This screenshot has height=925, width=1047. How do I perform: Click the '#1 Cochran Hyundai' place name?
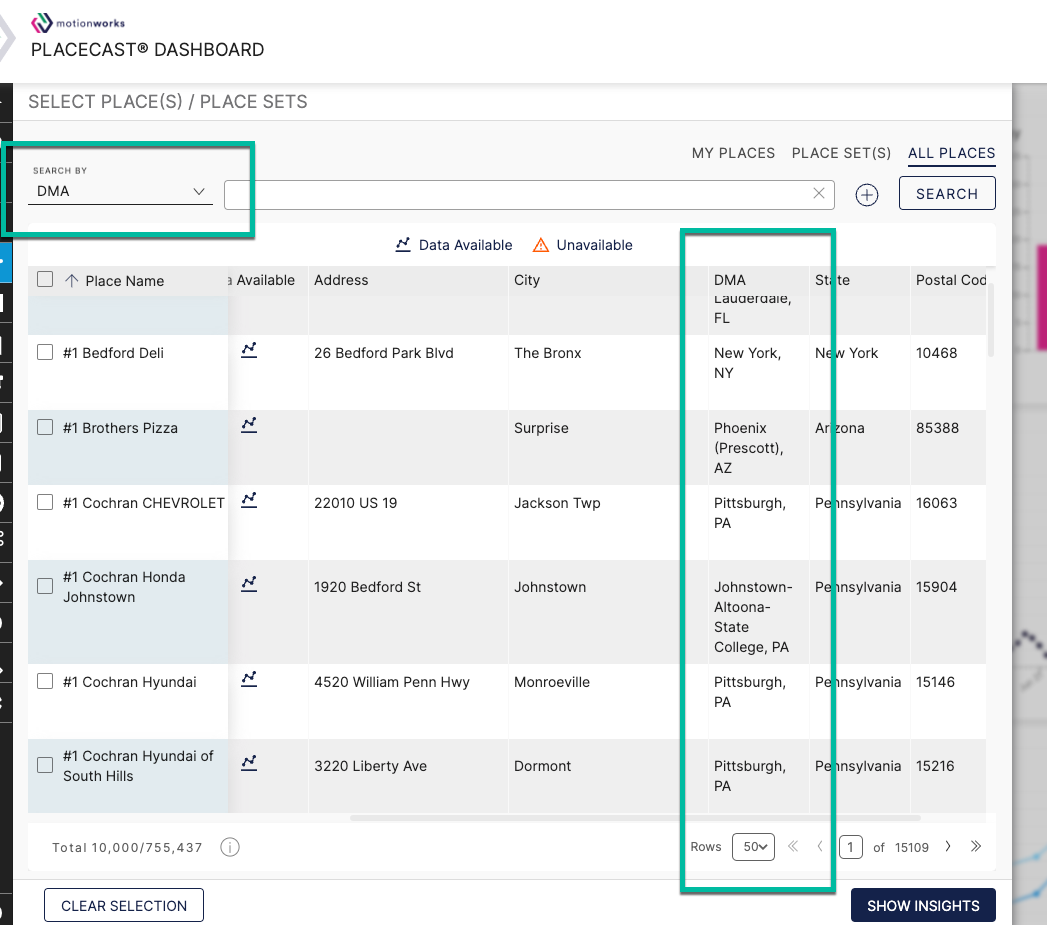[130, 682]
